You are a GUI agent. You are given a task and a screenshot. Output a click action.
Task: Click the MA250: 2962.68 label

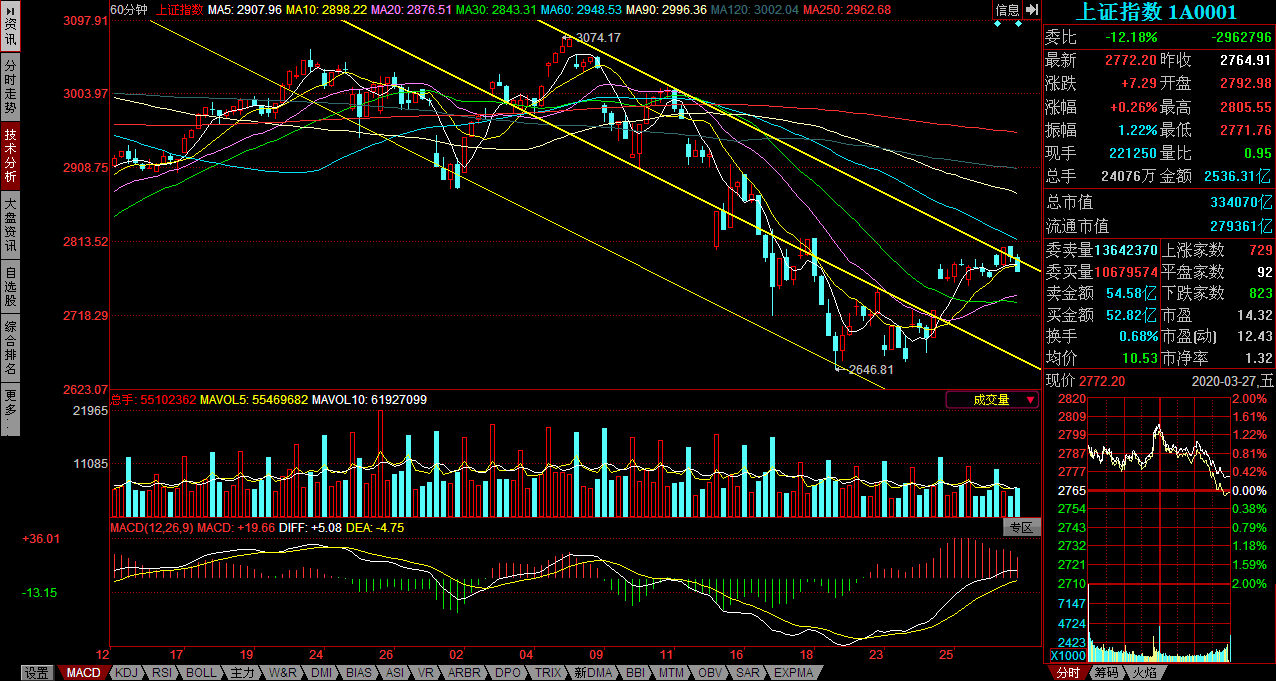846,10
